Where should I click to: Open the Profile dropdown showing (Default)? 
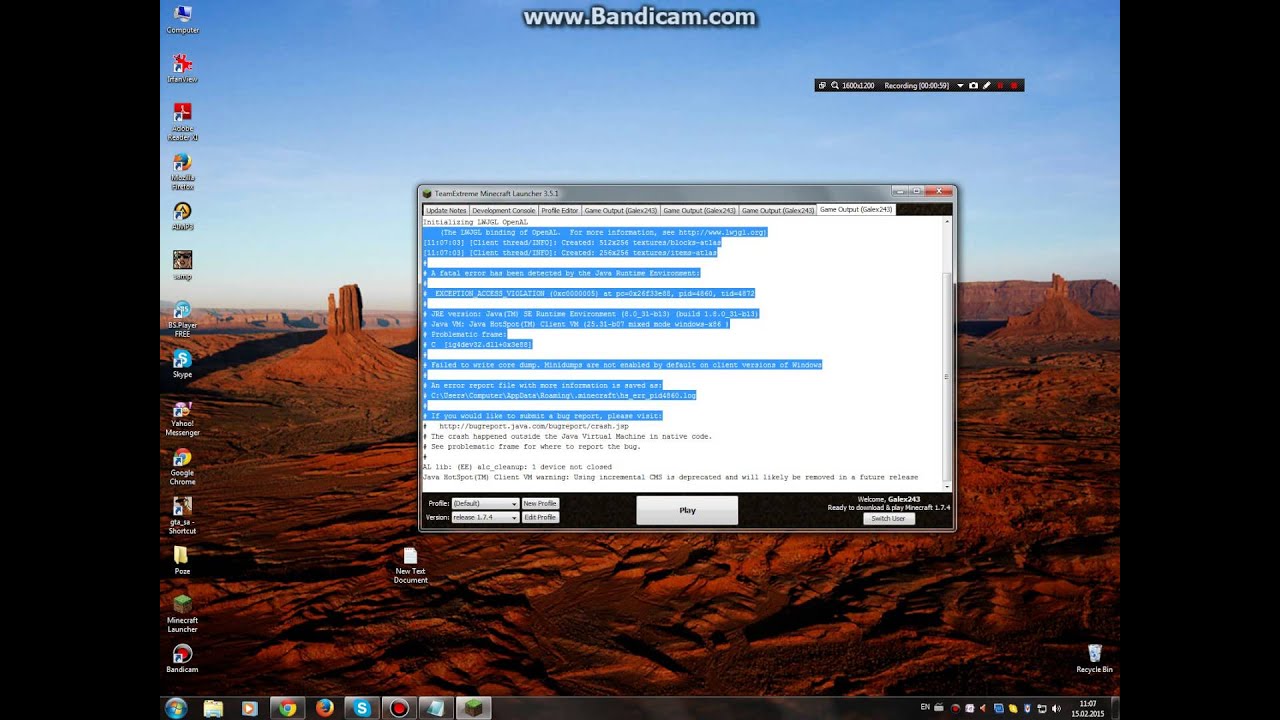(x=485, y=504)
